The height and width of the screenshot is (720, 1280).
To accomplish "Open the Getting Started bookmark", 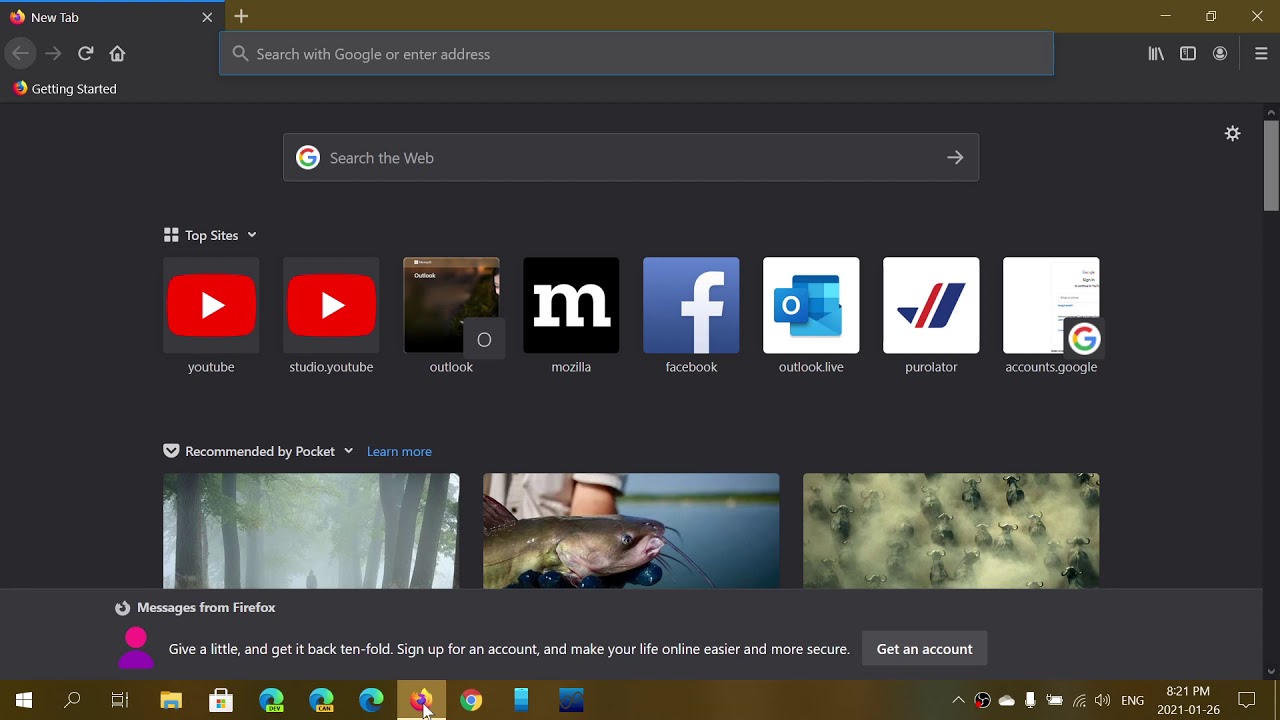I will pyautogui.click(x=65, y=89).
